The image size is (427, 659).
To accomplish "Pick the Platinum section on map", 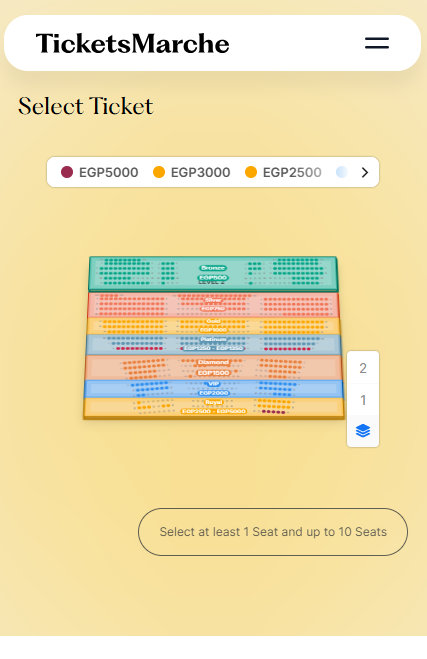I will pos(213,344).
